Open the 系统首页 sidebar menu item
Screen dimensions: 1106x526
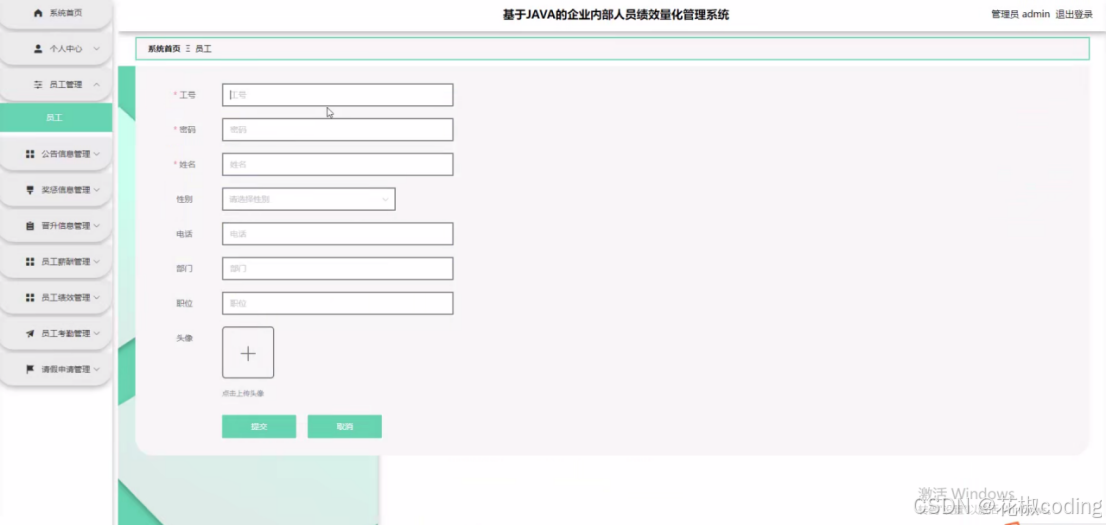coord(56,14)
